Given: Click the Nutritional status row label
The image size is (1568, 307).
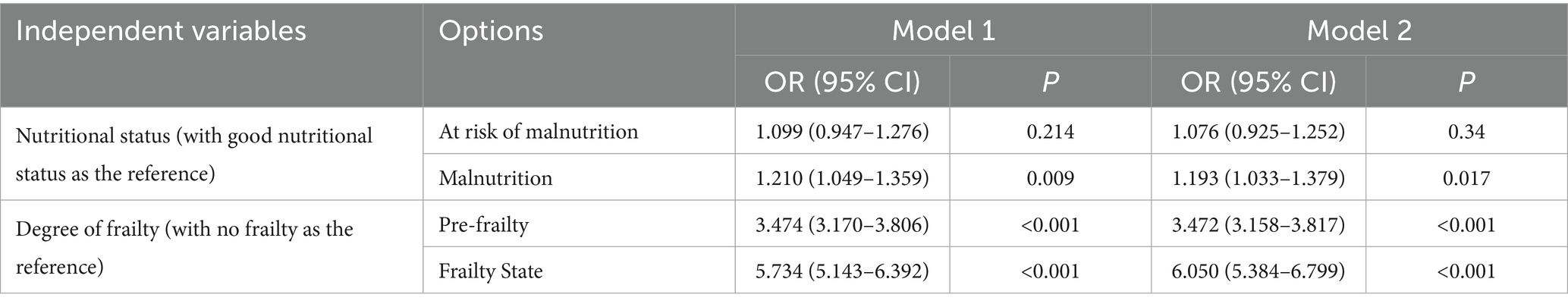Looking at the screenshot, I should [194, 154].
